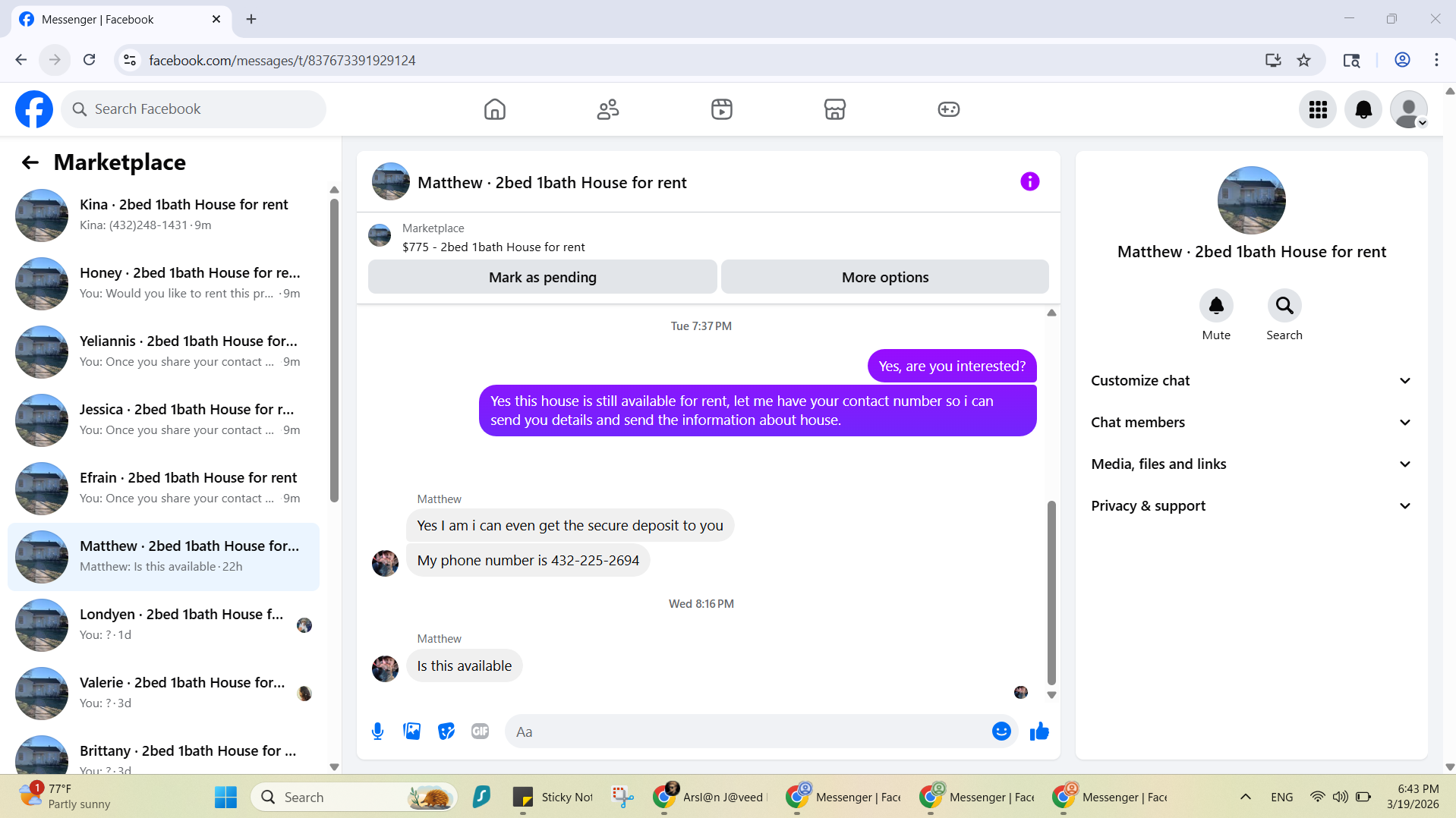This screenshot has height=818, width=1456.
Task: Open the Video/Reels icon in top navigation
Action: coord(721,109)
